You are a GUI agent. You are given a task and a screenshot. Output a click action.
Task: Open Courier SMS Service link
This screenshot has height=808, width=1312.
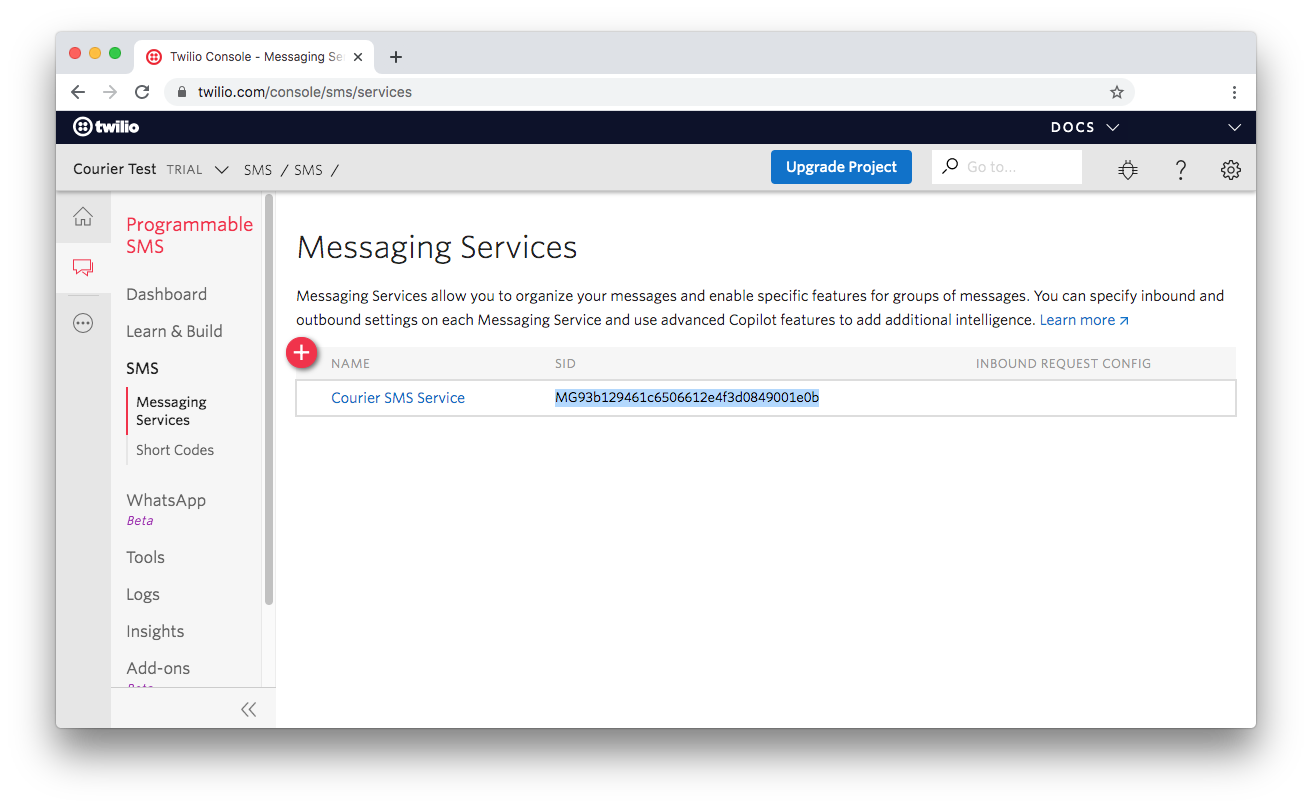pos(398,398)
